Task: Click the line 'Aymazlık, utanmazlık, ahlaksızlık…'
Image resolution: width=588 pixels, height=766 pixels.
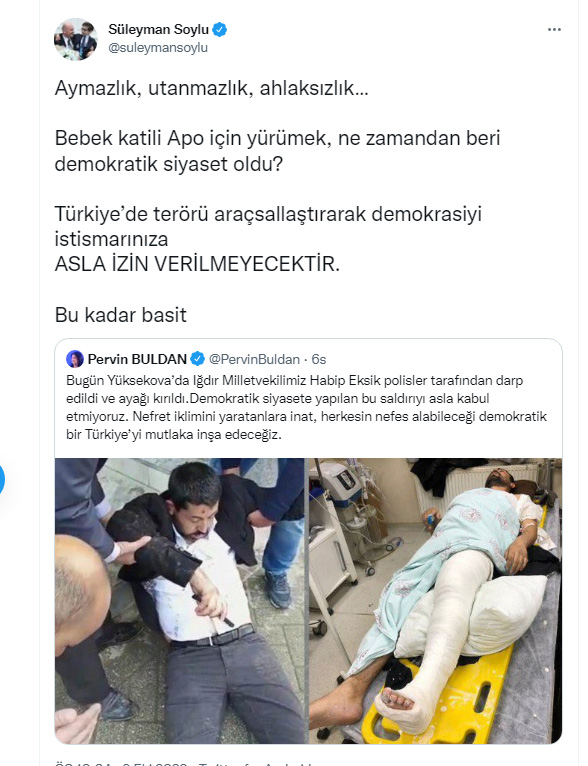Action: pos(211,88)
